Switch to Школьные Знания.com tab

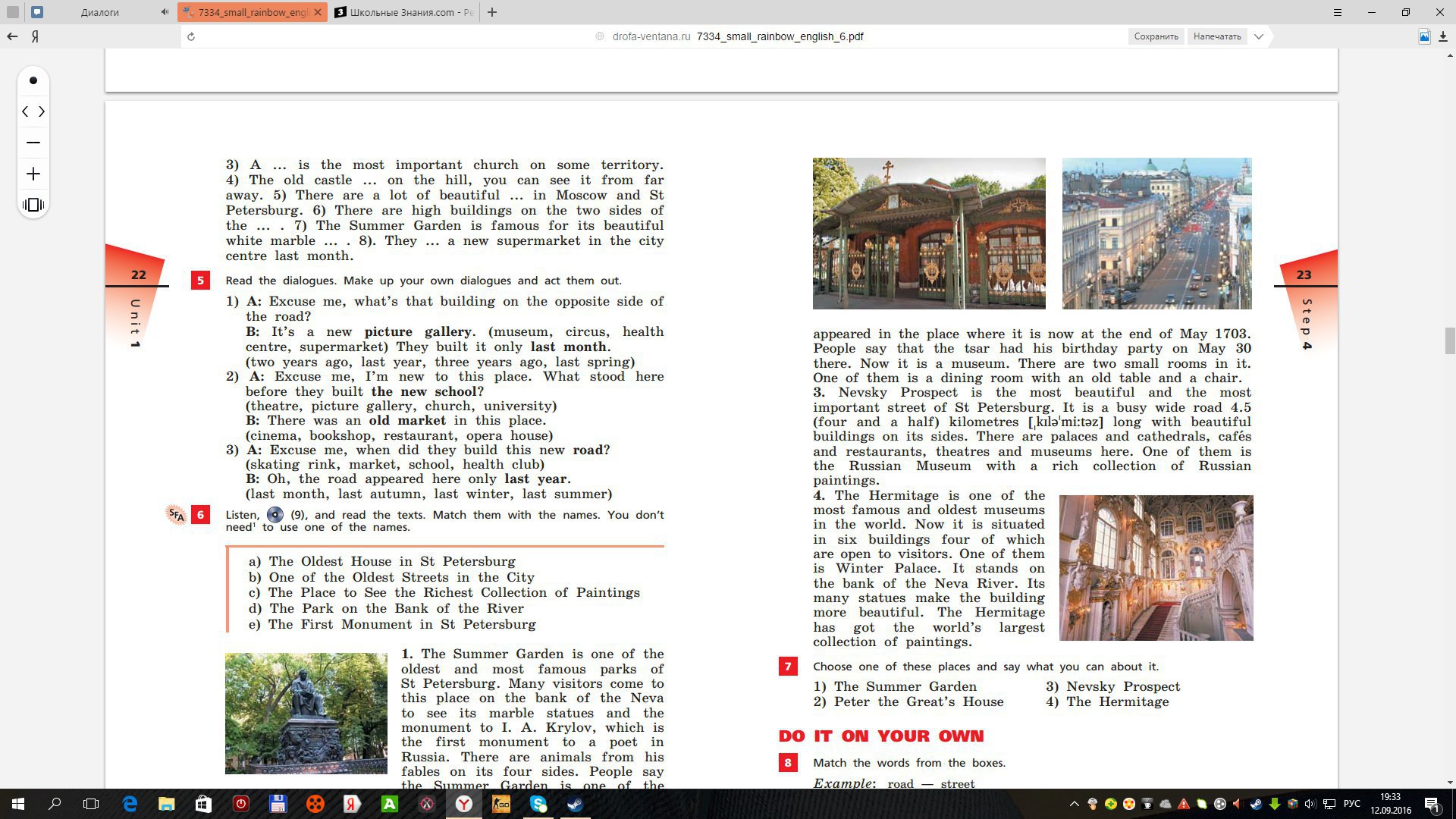[x=406, y=12]
